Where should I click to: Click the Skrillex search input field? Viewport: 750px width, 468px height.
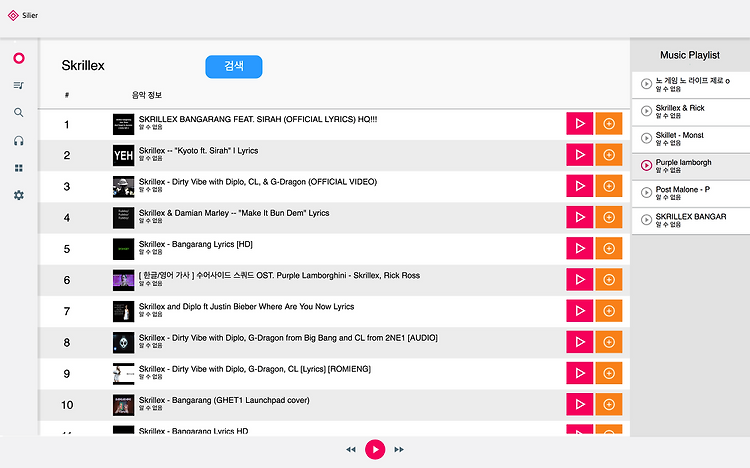pos(127,66)
